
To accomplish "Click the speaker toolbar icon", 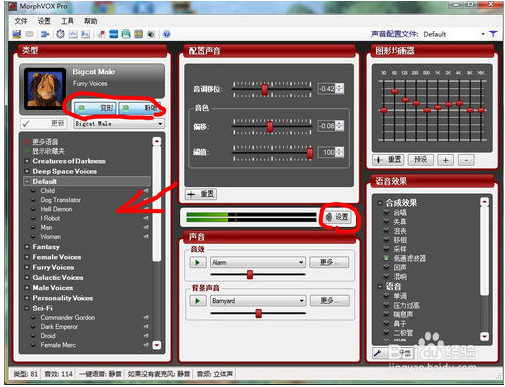I will [x=151, y=34].
